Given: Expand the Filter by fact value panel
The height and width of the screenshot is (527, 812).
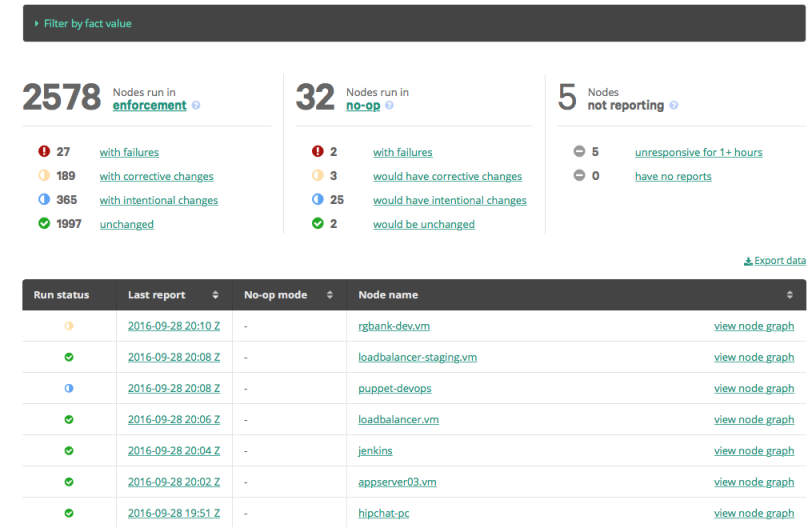Looking at the screenshot, I should (83, 23).
